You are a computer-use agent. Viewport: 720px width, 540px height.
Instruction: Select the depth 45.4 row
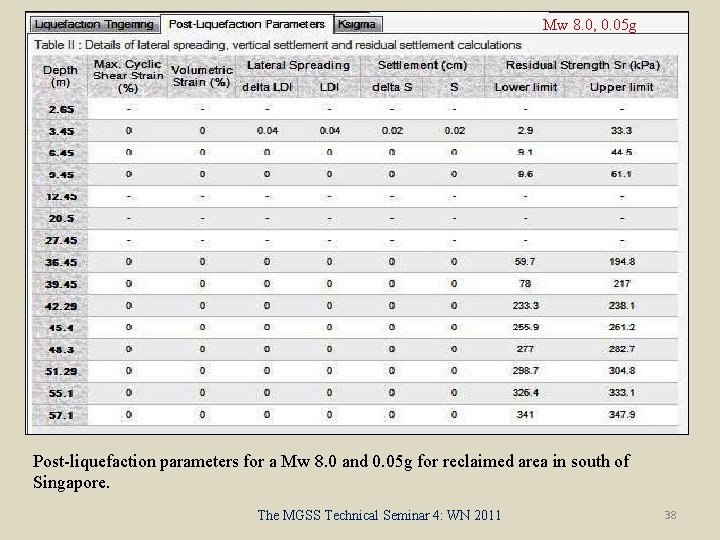(355, 327)
